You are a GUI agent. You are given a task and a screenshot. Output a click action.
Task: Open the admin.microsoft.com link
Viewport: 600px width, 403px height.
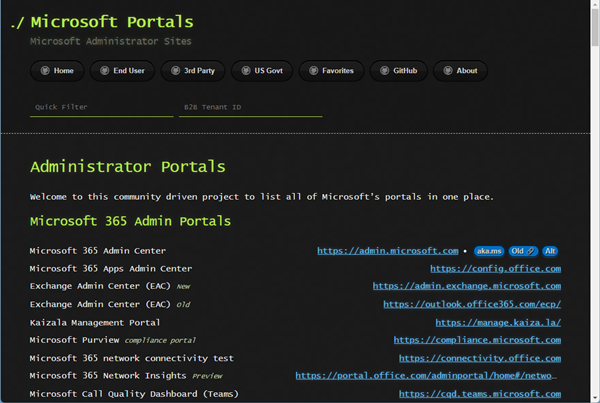click(387, 251)
